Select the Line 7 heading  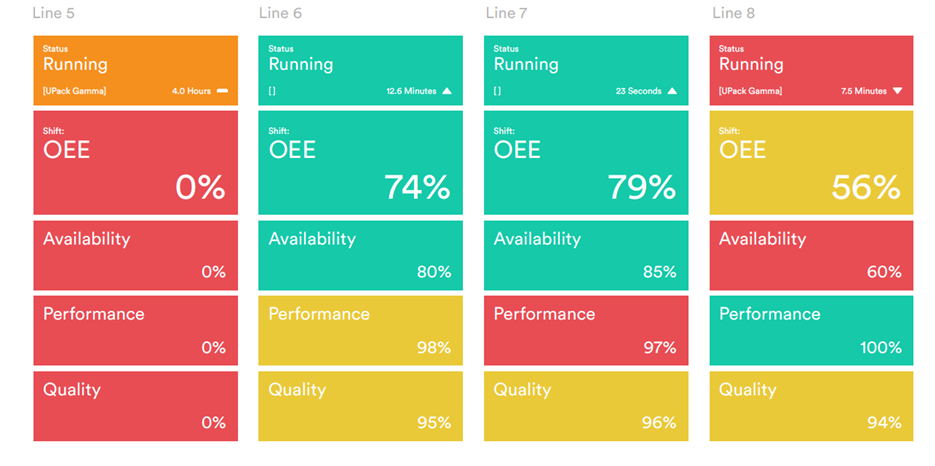pyautogui.click(x=505, y=13)
